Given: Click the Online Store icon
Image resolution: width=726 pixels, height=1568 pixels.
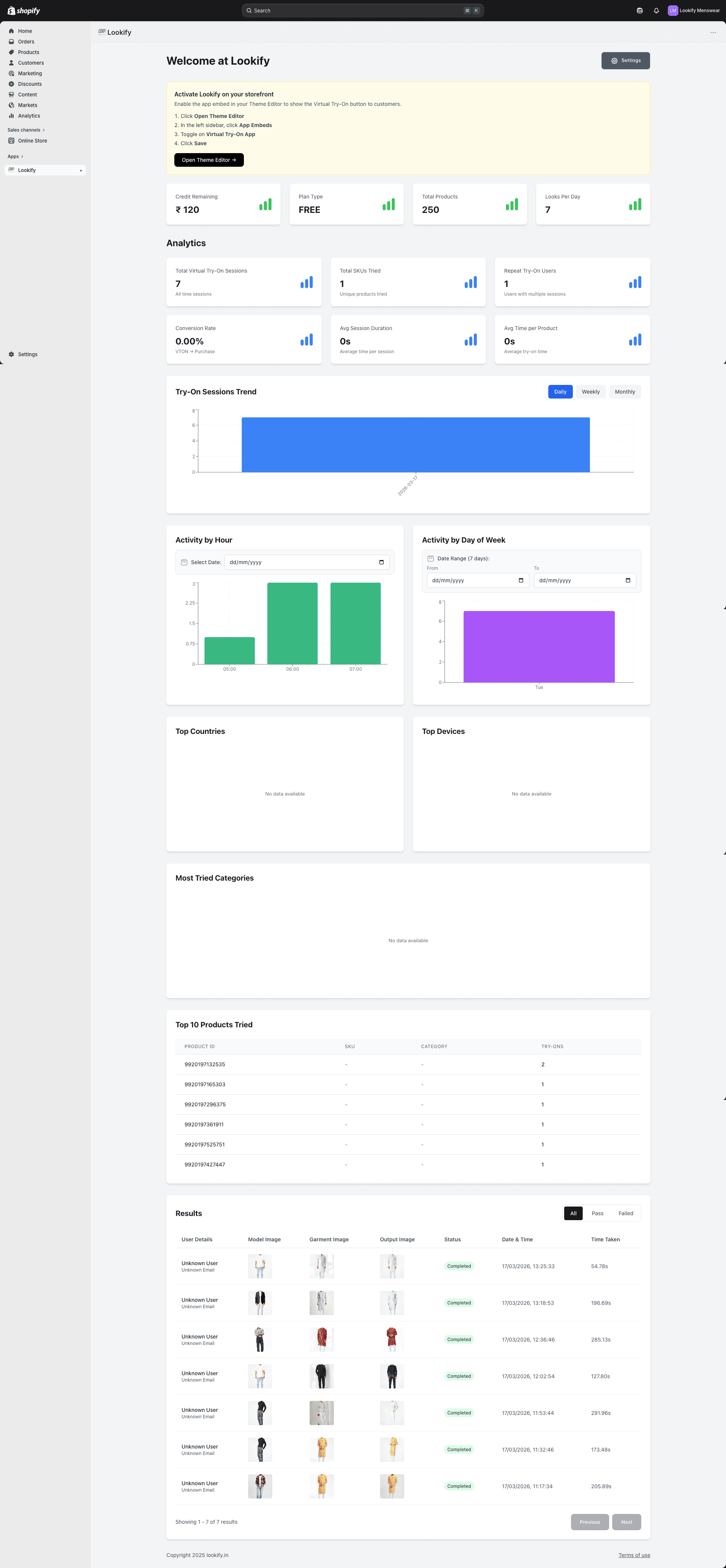Looking at the screenshot, I should (x=11, y=141).
